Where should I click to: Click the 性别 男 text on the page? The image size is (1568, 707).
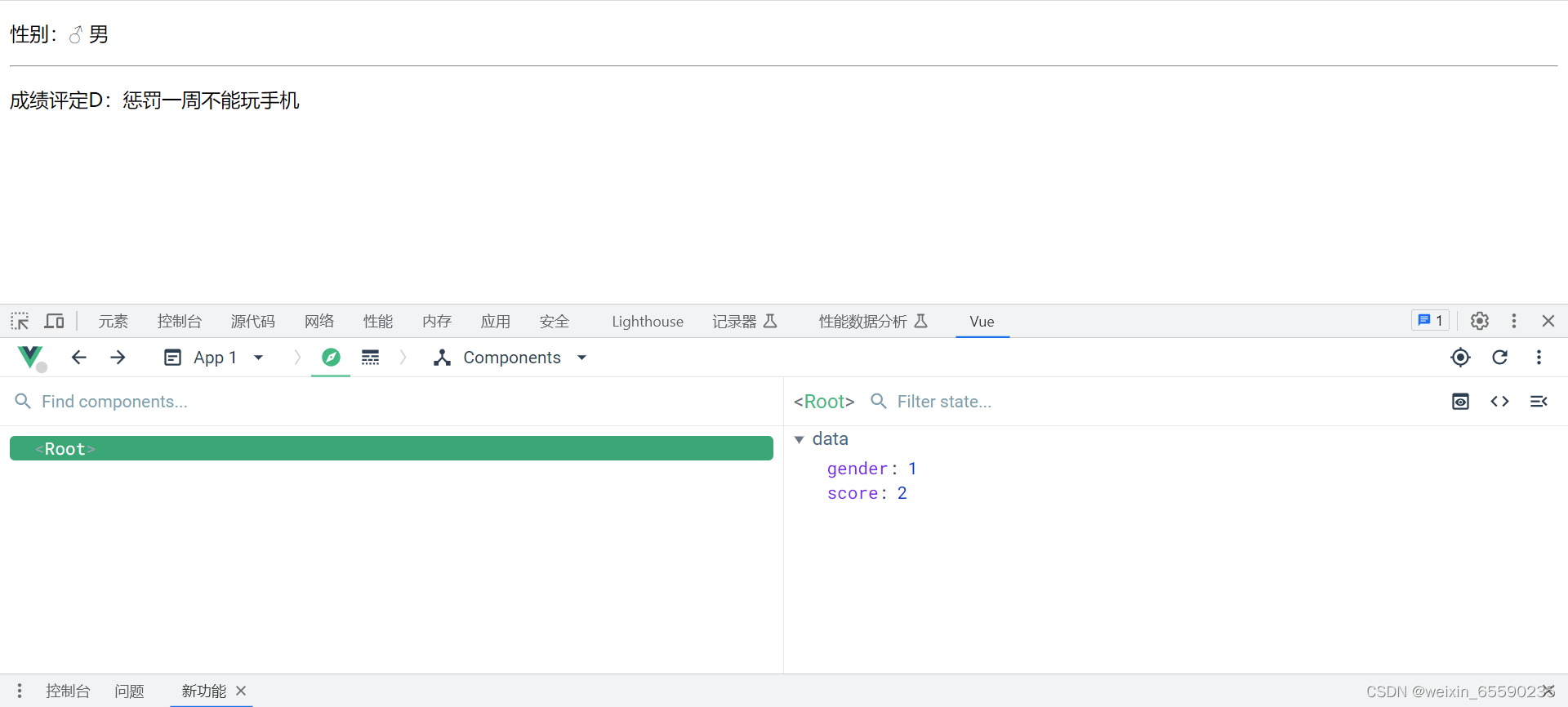tap(59, 34)
